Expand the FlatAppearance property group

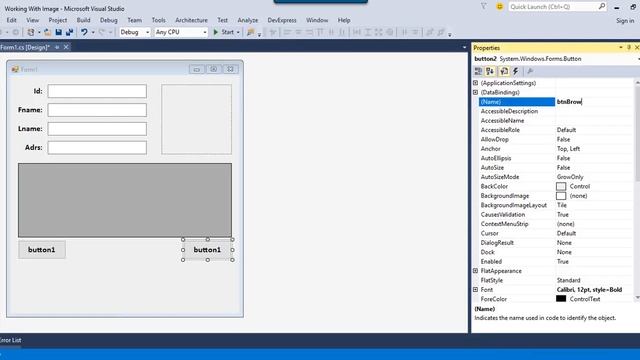coord(476,271)
